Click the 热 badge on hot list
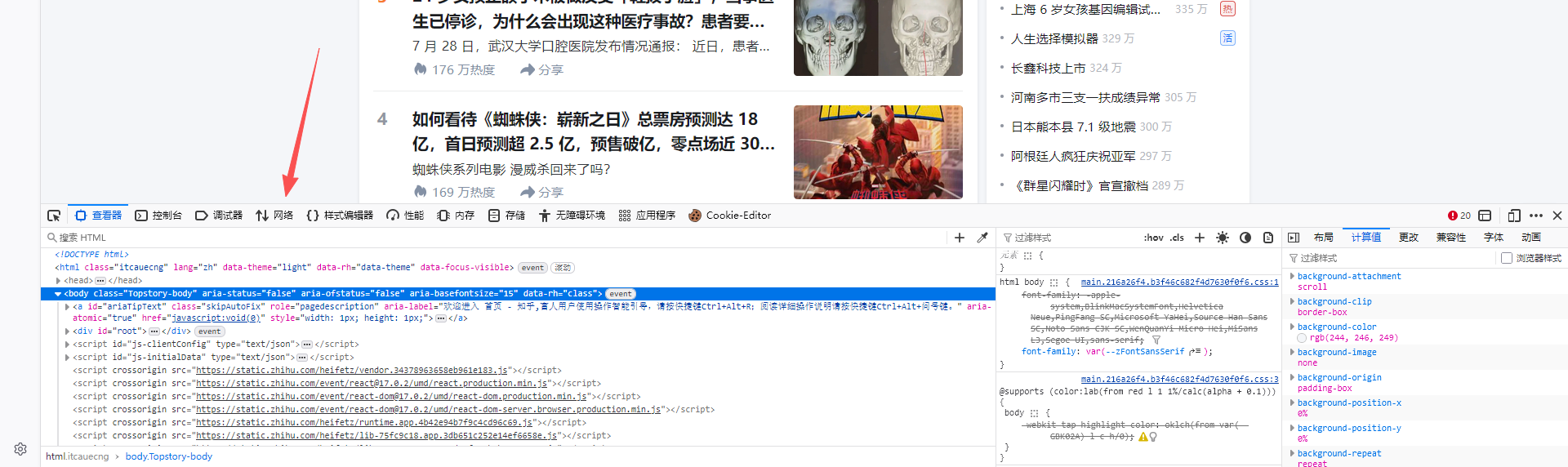Viewport: 1568px width, 467px height. (1227, 9)
